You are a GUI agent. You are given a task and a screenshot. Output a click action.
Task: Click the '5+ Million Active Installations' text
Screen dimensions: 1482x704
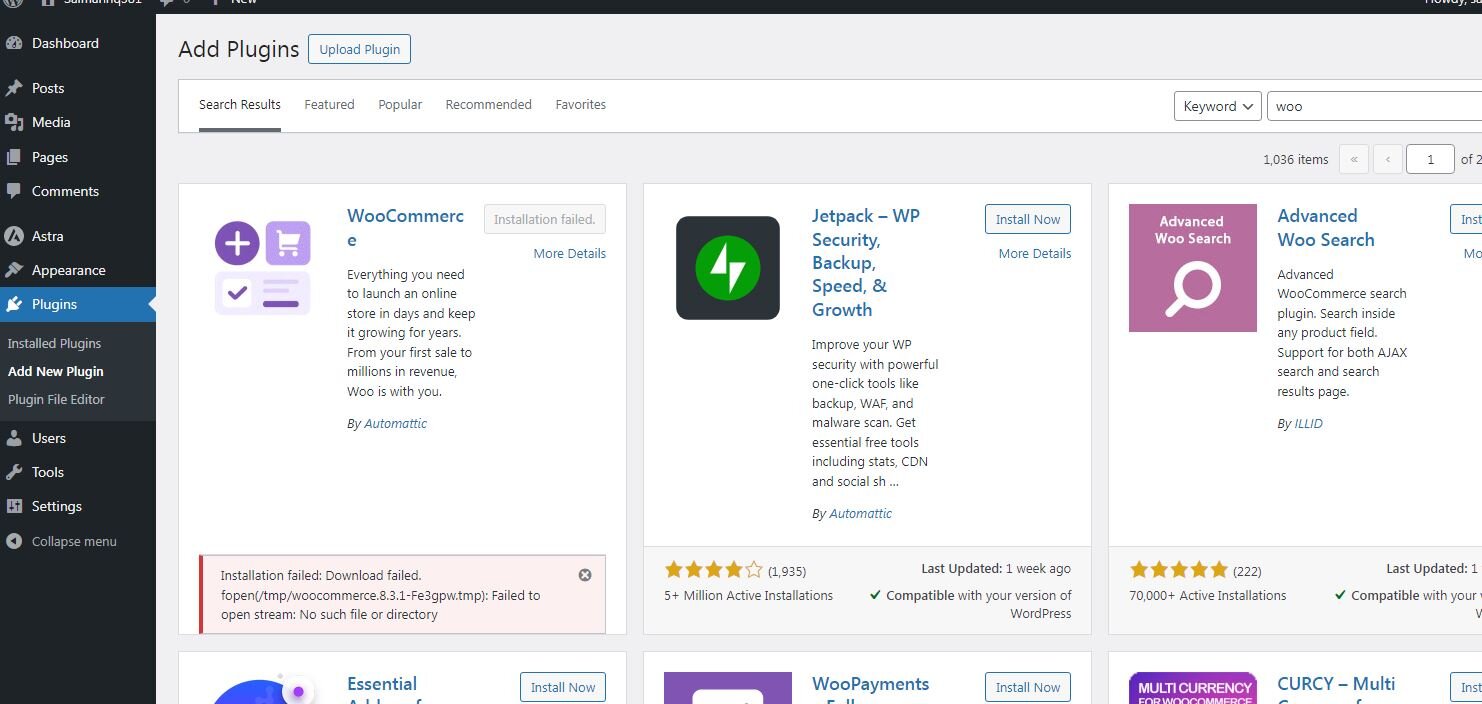[749, 595]
